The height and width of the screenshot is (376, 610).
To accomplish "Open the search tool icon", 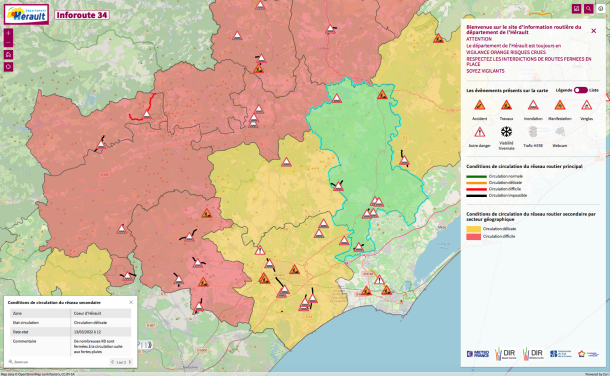I will click(588, 9).
